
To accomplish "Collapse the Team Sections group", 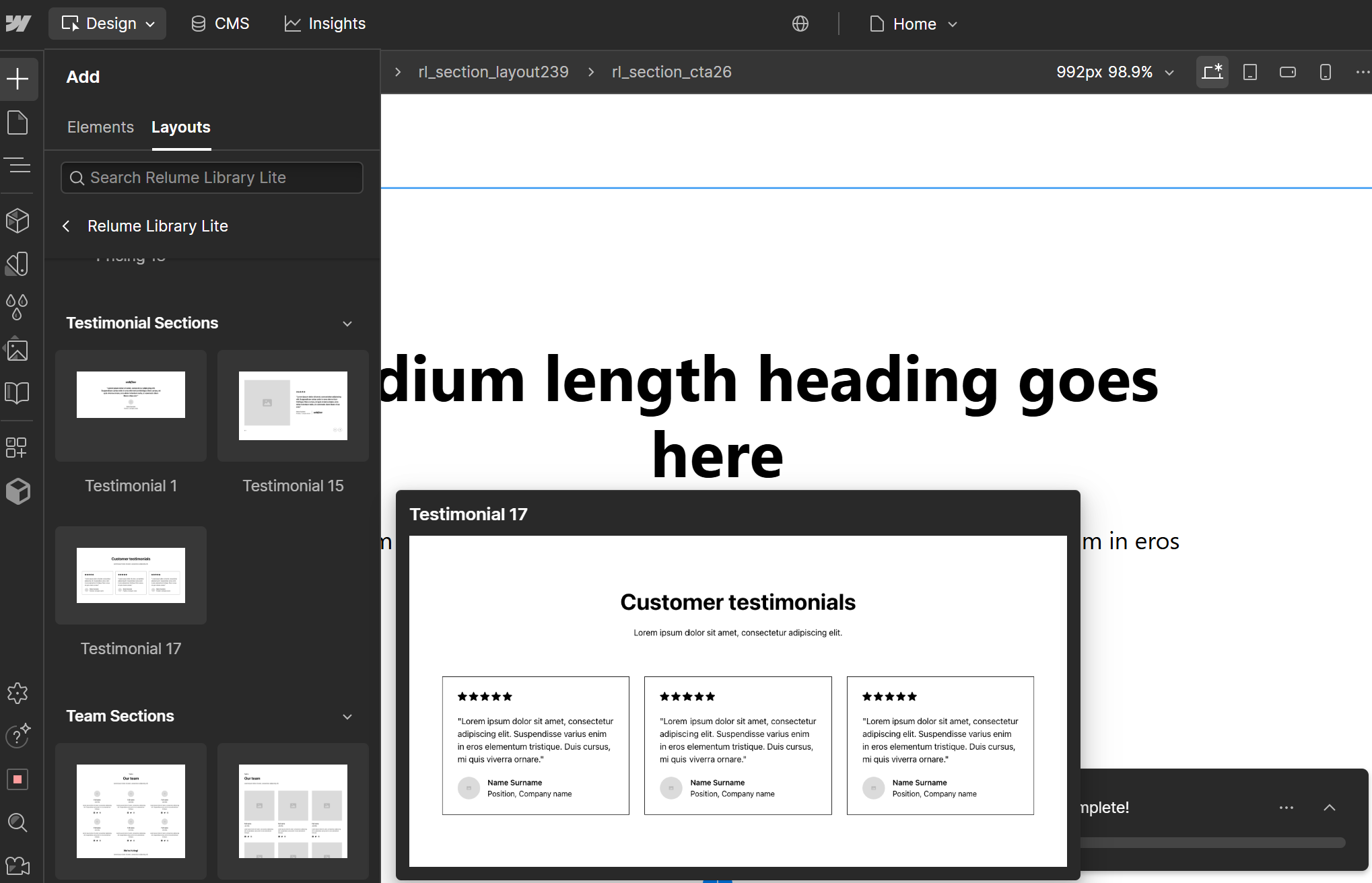I will click(347, 717).
